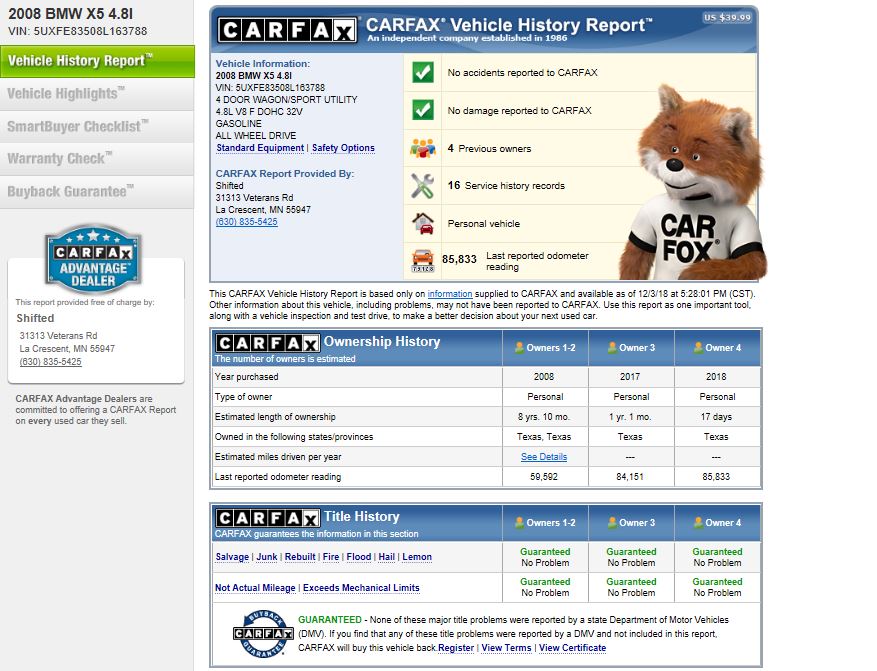The image size is (877, 671).
Task: Open See Details for miles per year
Action: [x=544, y=457]
